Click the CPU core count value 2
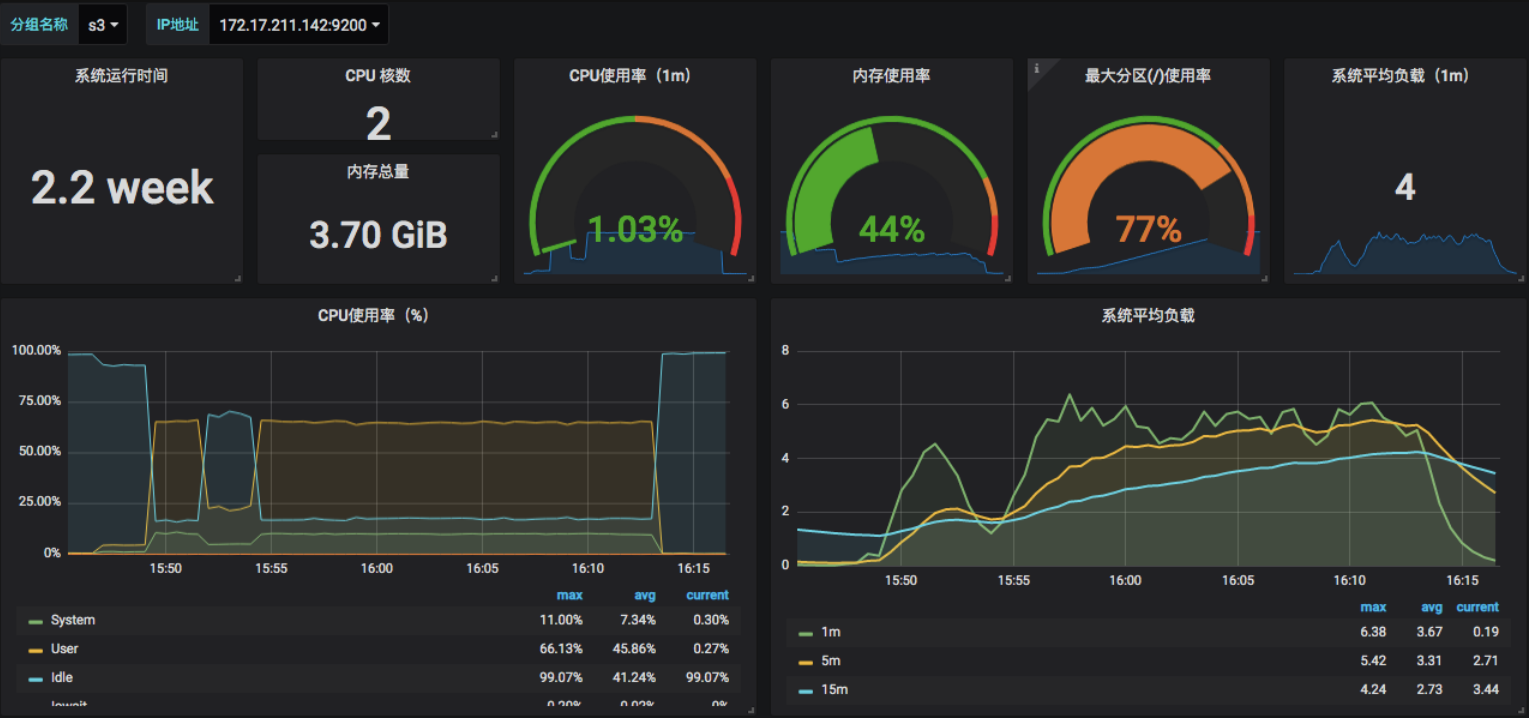This screenshot has width=1529, height=718. point(378,124)
